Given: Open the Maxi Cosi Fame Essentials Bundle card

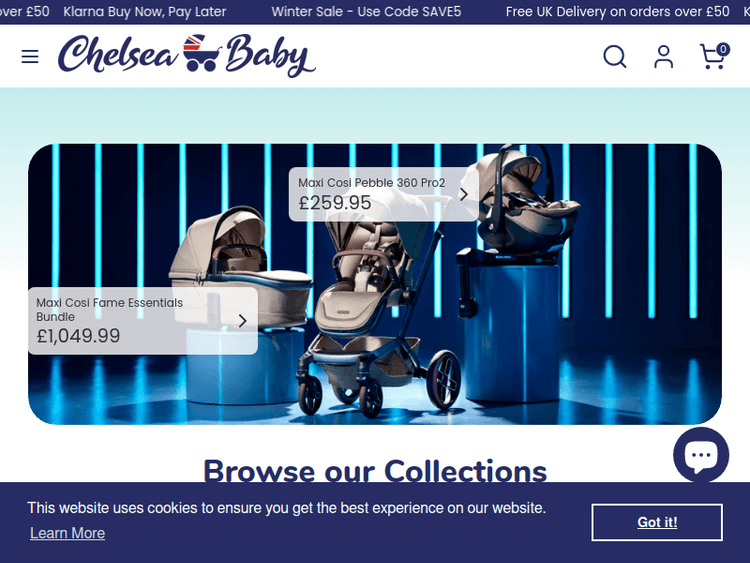Looking at the screenshot, I should point(143,321).
